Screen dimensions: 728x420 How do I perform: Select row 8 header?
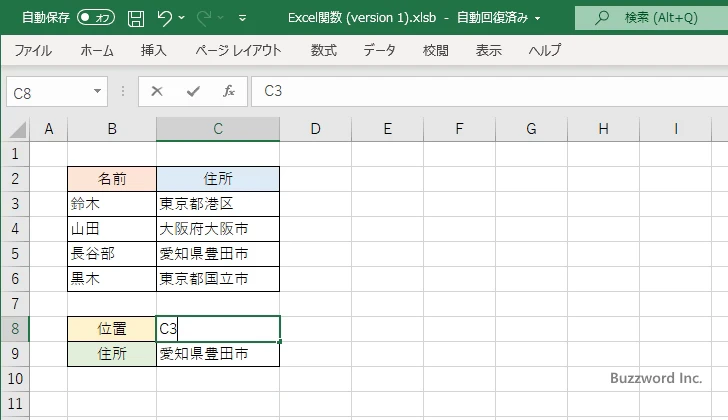point(15,329)
